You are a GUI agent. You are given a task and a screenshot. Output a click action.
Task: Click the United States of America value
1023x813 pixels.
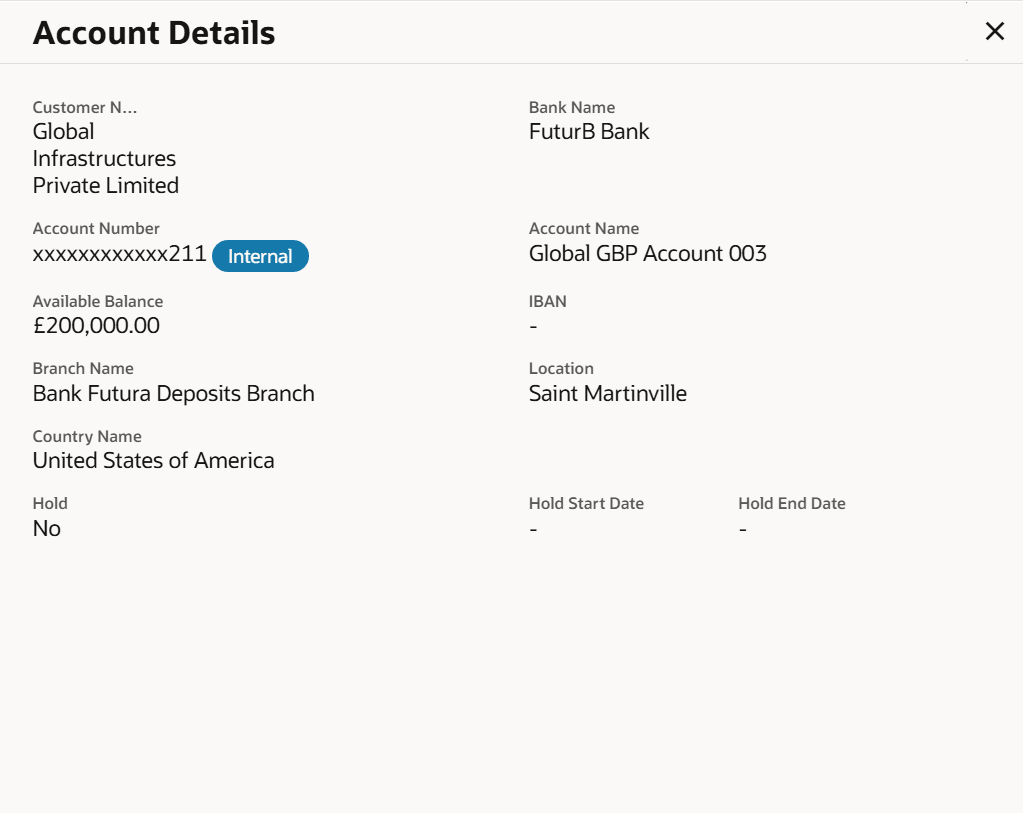(153, 461)
